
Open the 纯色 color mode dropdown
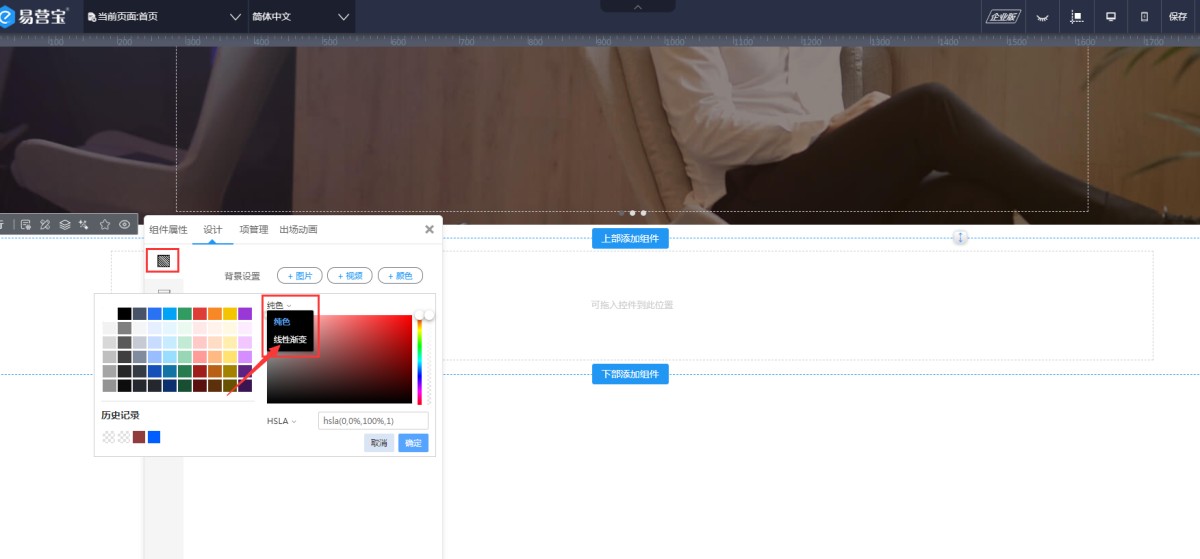pyautogui.click(x=279, y=305)
